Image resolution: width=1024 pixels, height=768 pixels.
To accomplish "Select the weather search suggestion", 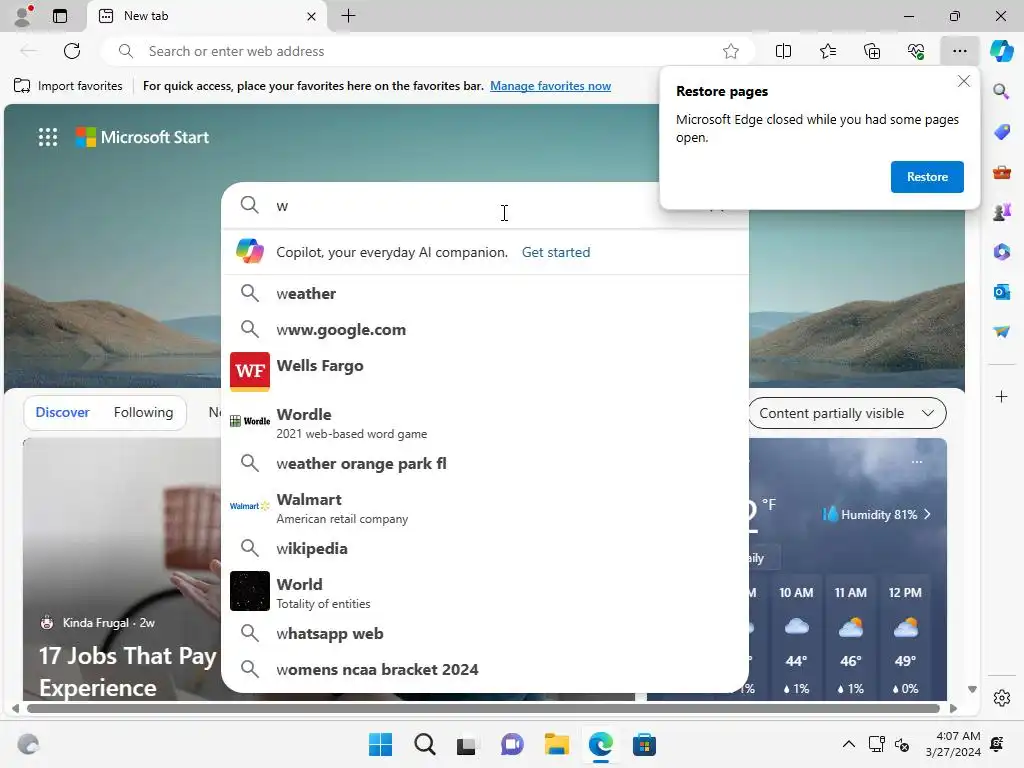I will (485, 293).
